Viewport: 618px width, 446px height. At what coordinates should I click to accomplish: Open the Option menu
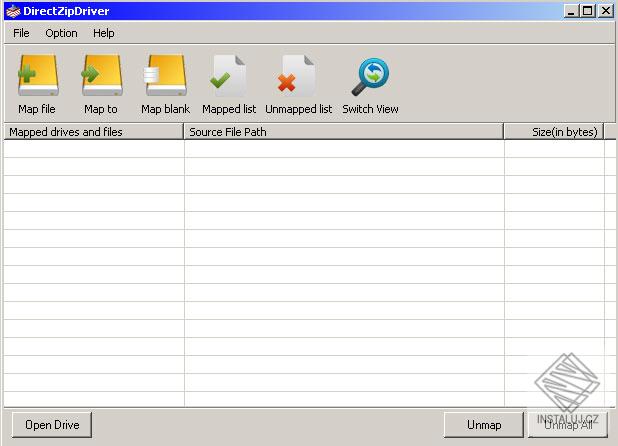pyautogui.click(x=61, y=33)
